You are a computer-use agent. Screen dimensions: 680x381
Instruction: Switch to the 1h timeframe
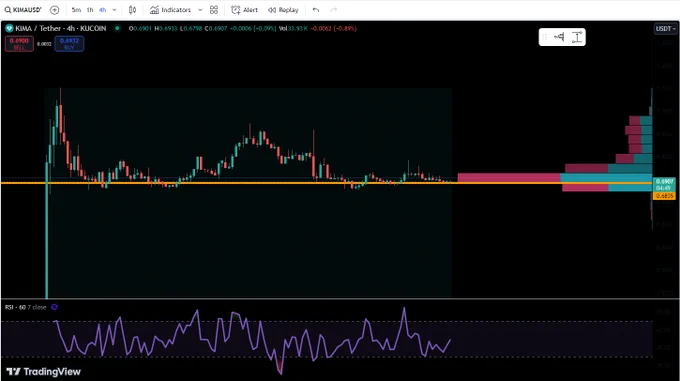90,10
